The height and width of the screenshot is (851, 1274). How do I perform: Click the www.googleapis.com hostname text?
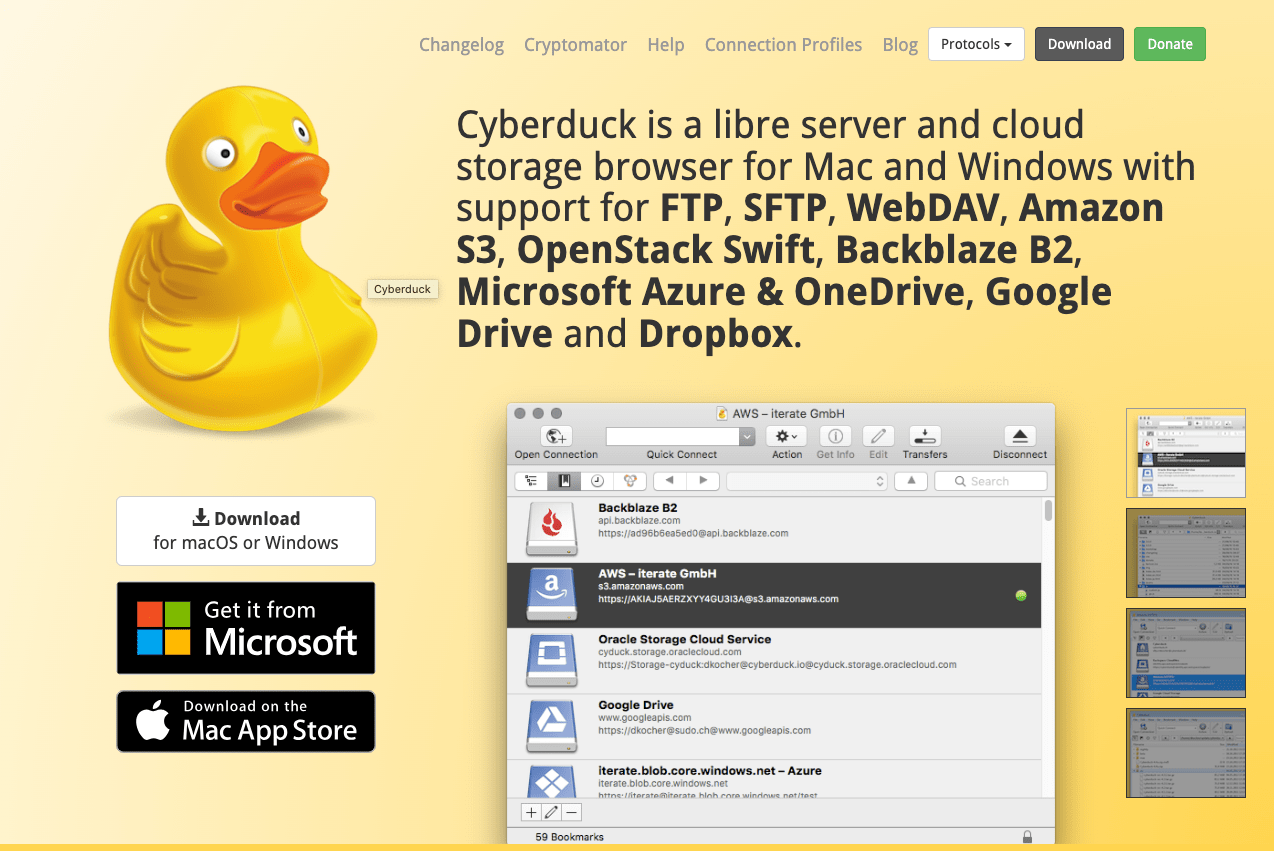(645, 718)
